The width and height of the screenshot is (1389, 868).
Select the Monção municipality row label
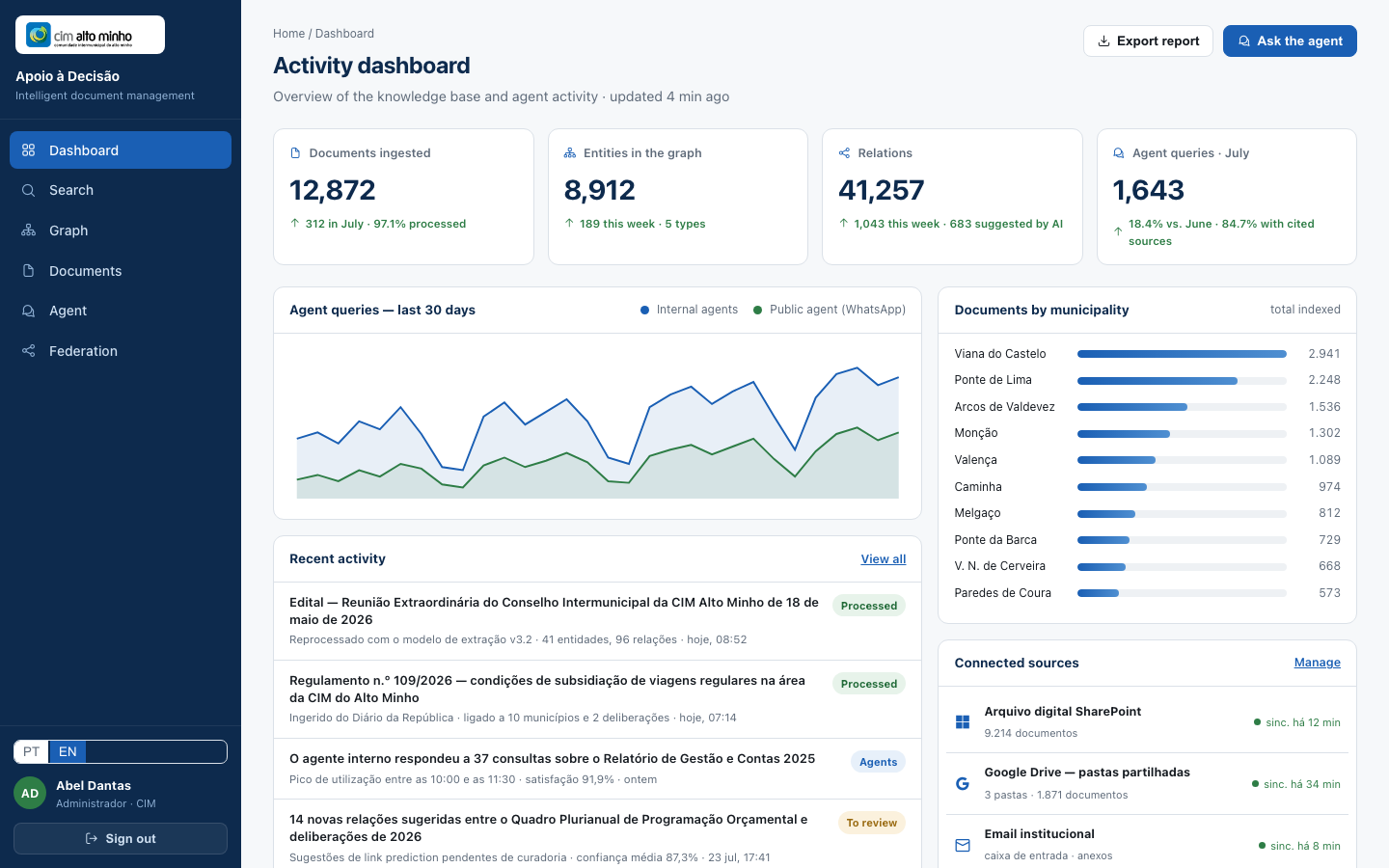[x=976, y=433]
